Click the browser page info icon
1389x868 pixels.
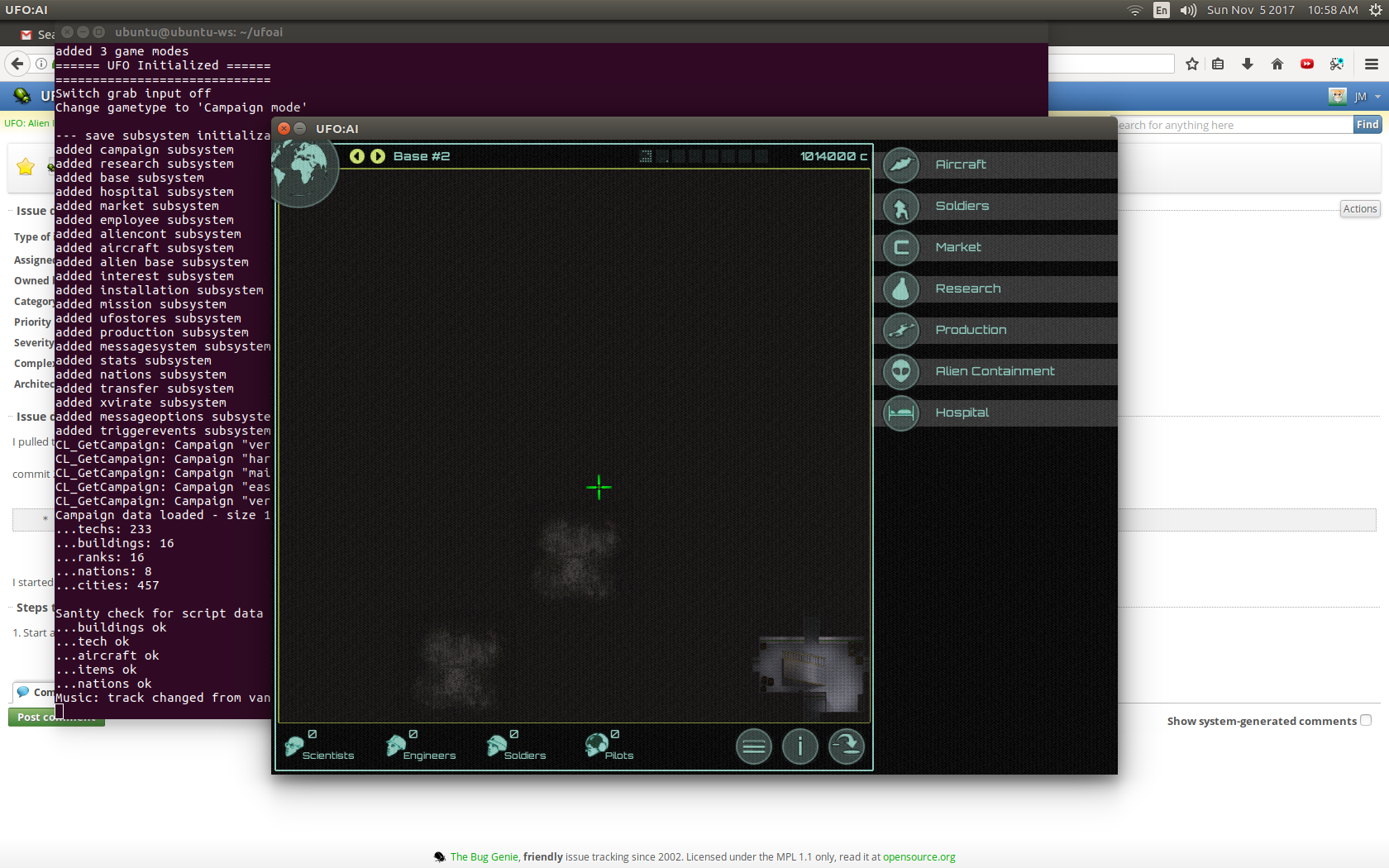pos(41,64)
